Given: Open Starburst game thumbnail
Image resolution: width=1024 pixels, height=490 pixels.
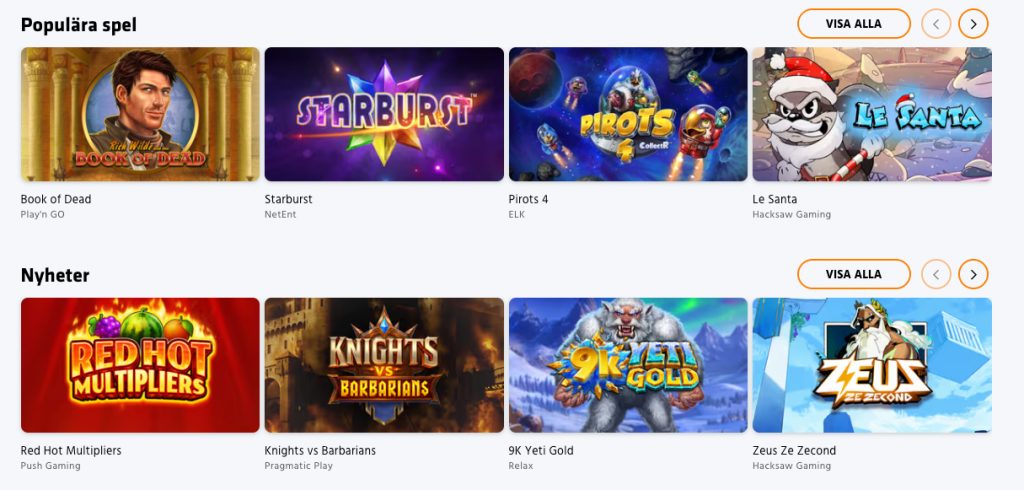Looking at the screenshot, I should (x=384, y=114).
